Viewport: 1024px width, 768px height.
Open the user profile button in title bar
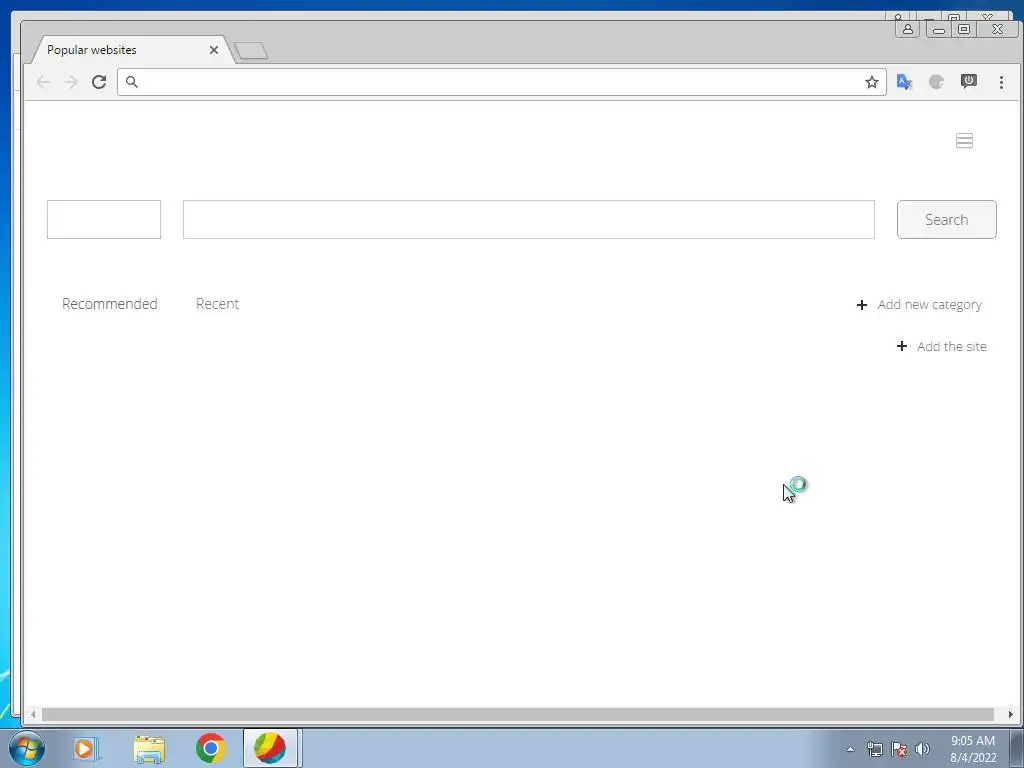click(x=908, y=29)
